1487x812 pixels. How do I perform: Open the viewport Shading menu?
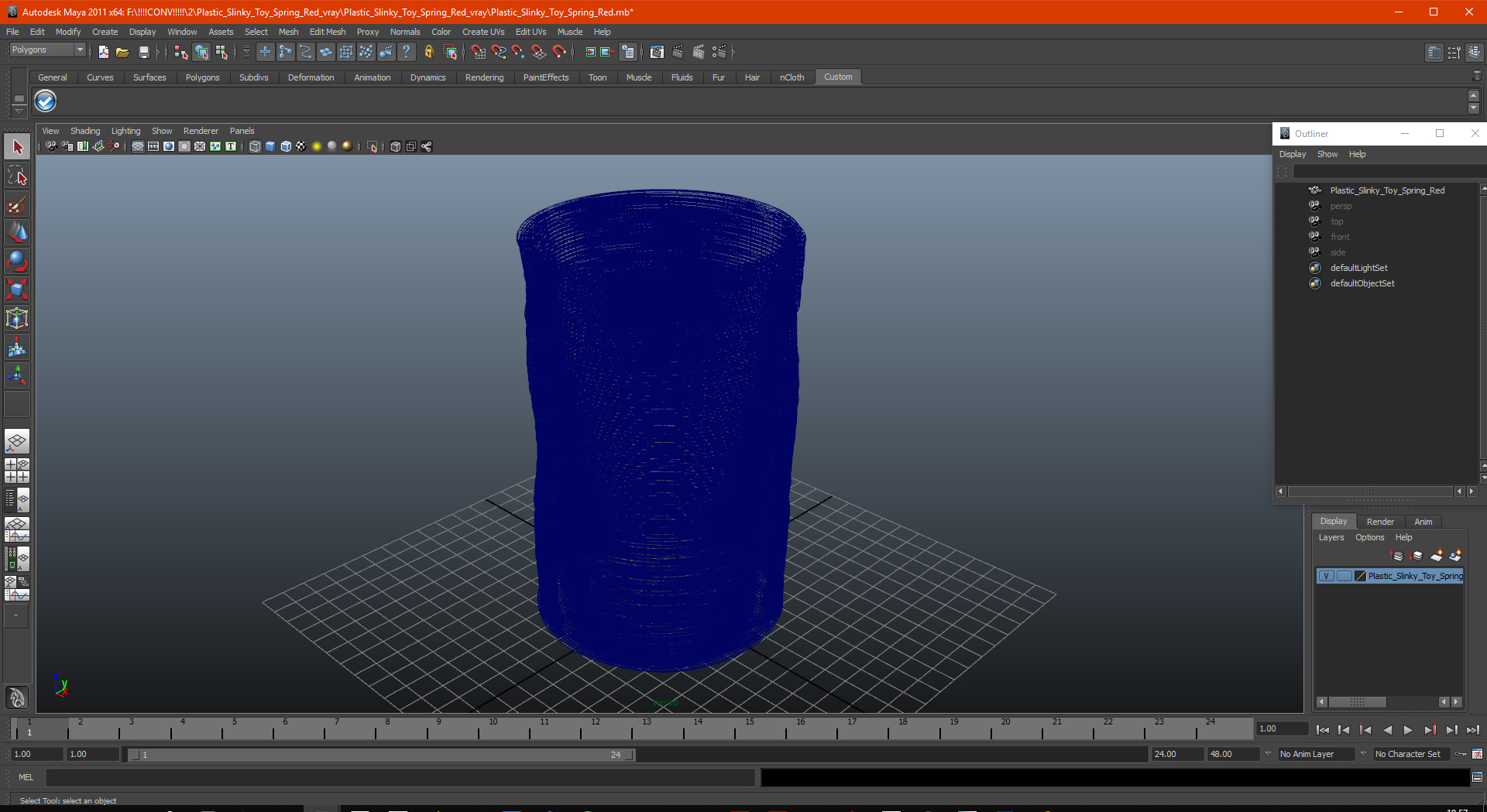tap(85, 131)
